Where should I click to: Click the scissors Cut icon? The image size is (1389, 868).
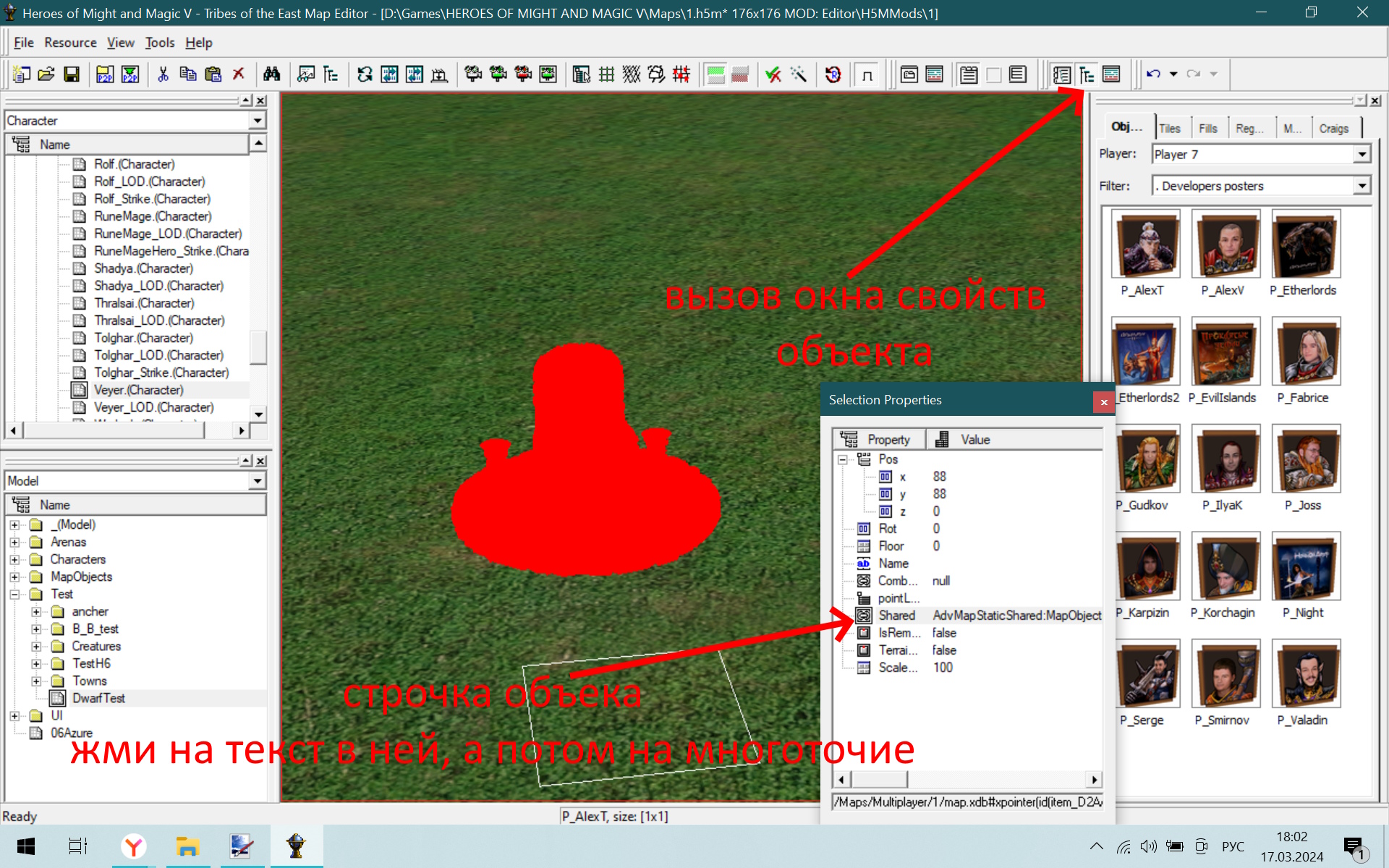pos(163,75)
